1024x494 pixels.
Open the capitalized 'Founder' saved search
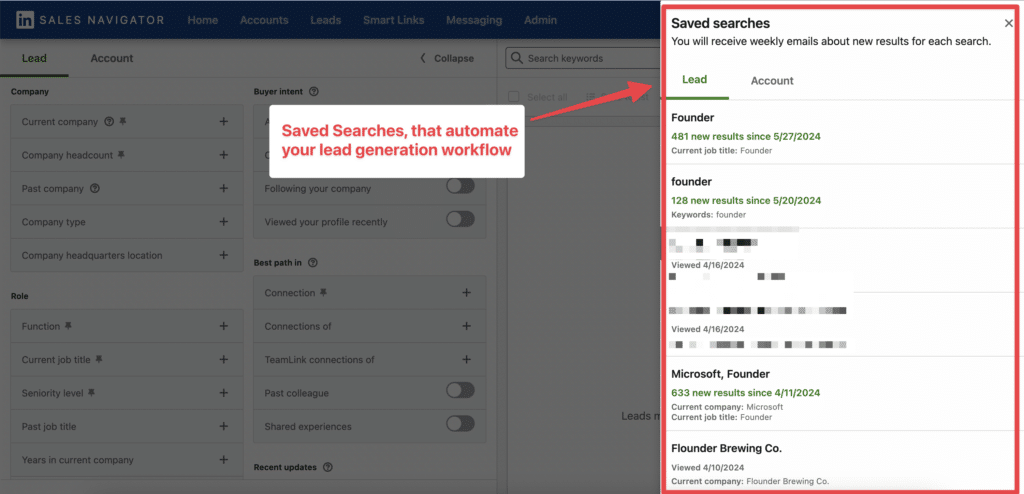pyautogui.click(x=692, y=118)
